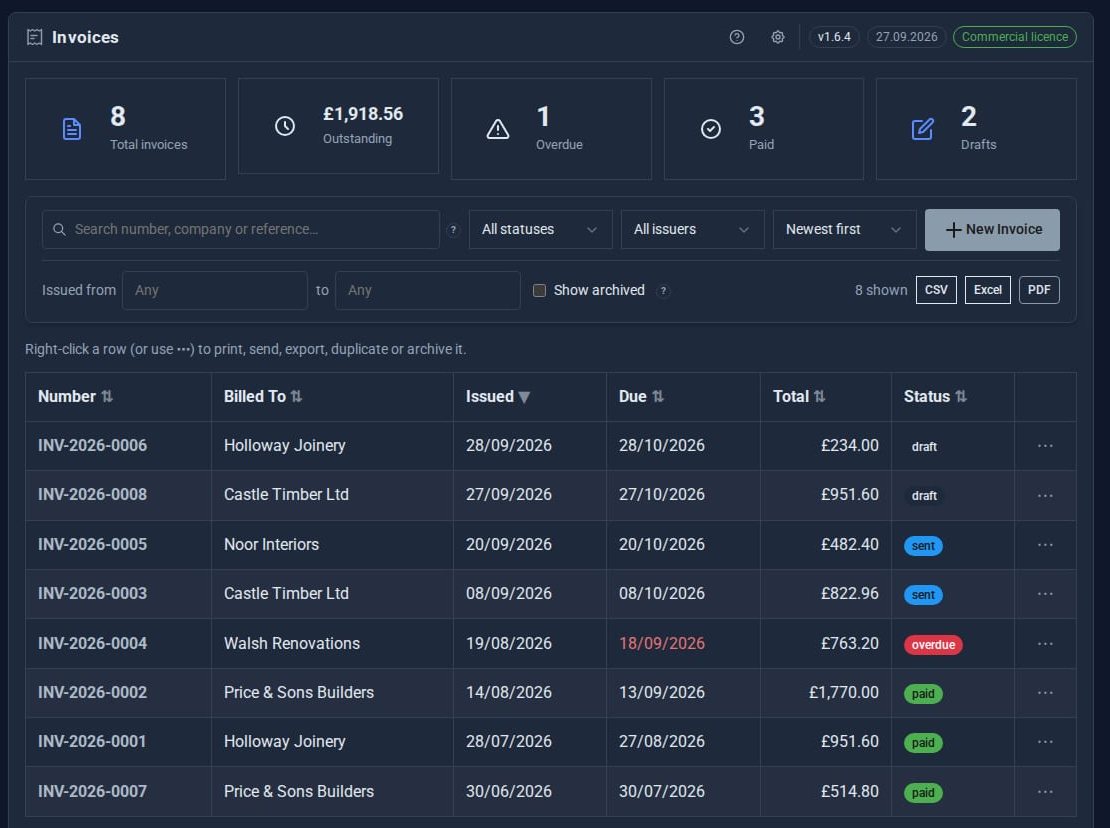Export invoices as CSV
This screenshot has height=828, width=1110.
pos(936,290)
